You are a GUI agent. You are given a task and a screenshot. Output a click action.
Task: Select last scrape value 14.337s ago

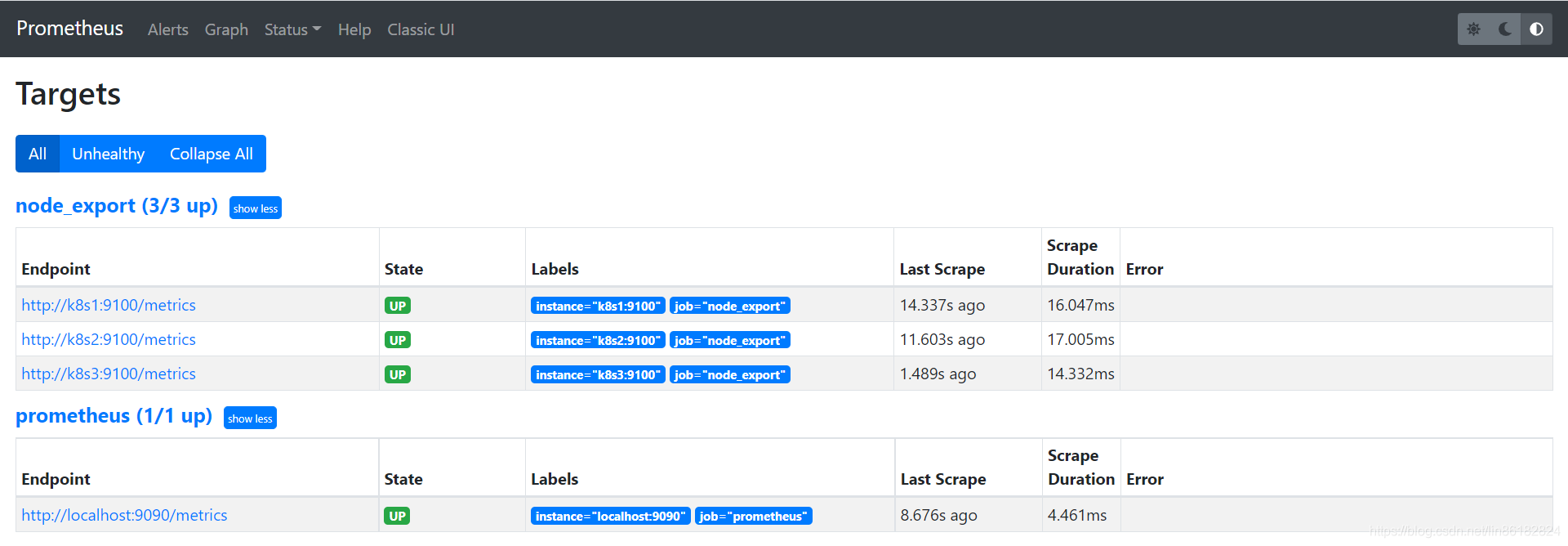(x=942, y=305)
